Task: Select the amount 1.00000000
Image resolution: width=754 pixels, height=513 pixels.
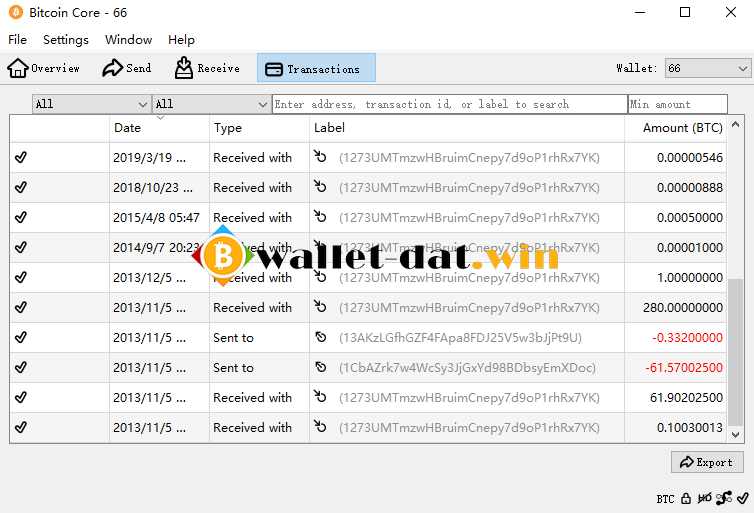Action: pyautogui.click(x=690, y=278)
